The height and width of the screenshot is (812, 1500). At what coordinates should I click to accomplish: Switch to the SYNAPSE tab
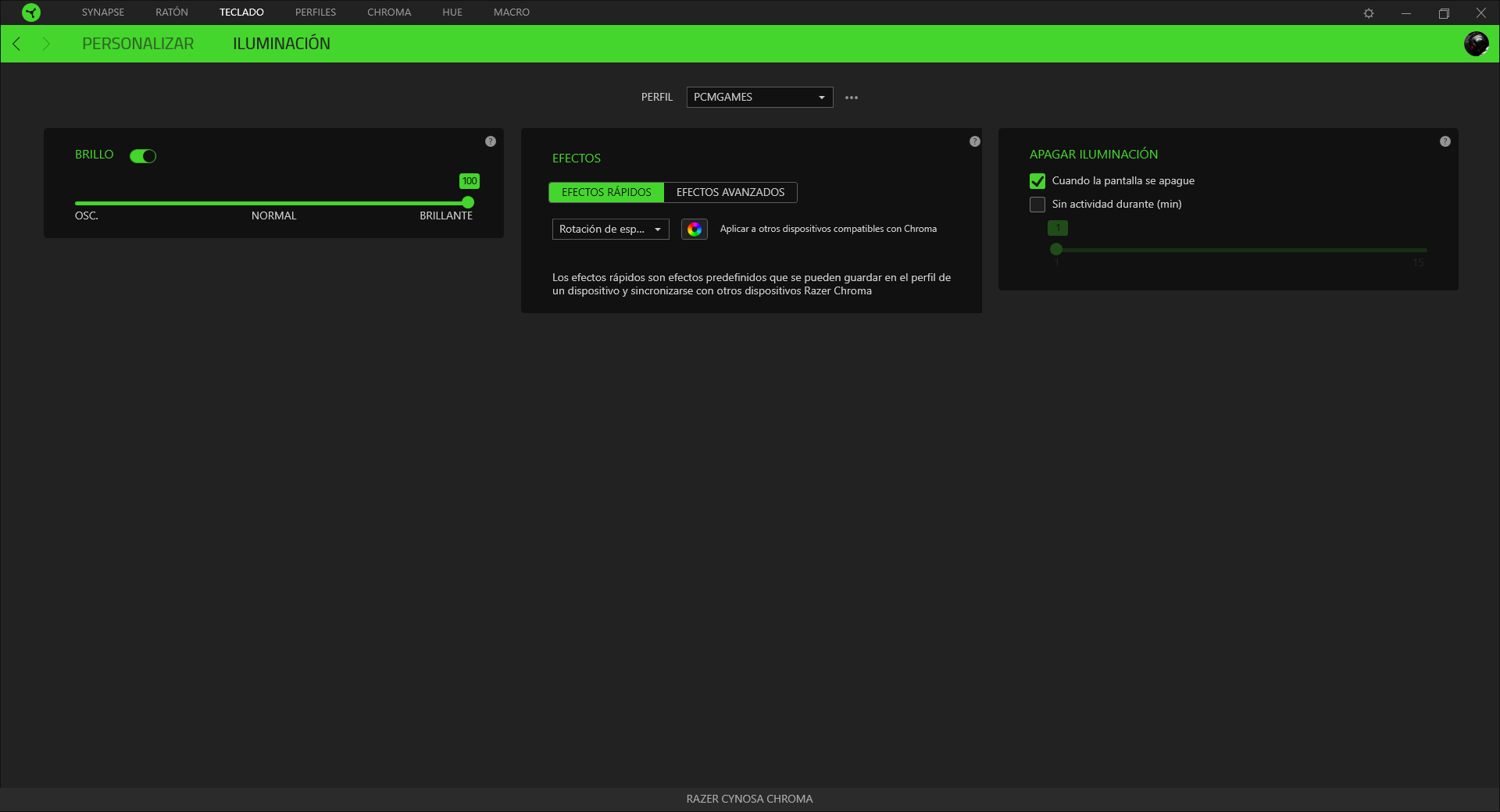click(103, 12)
